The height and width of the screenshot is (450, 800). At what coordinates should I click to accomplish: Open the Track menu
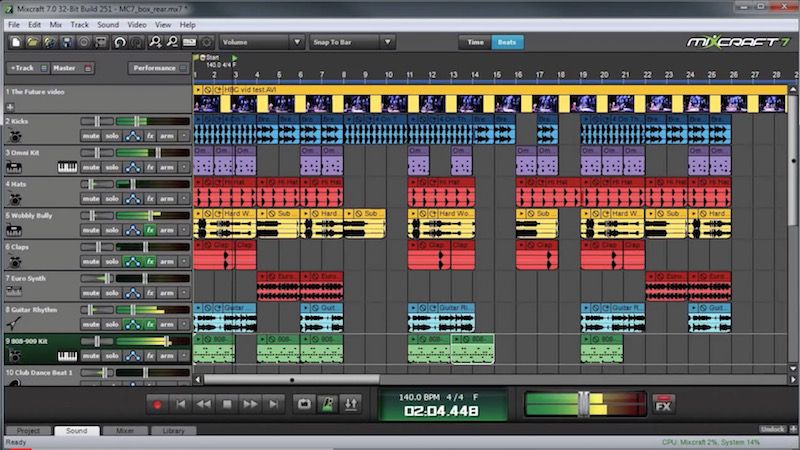click(79, 25)
